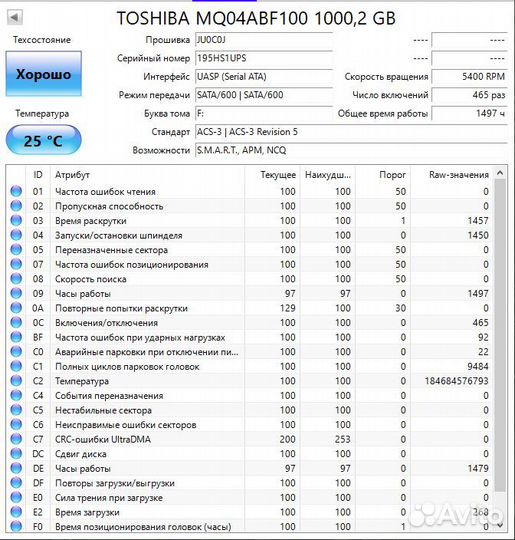
Task: Click the status circle for attribute 09
Action: [x=16, y=293]
